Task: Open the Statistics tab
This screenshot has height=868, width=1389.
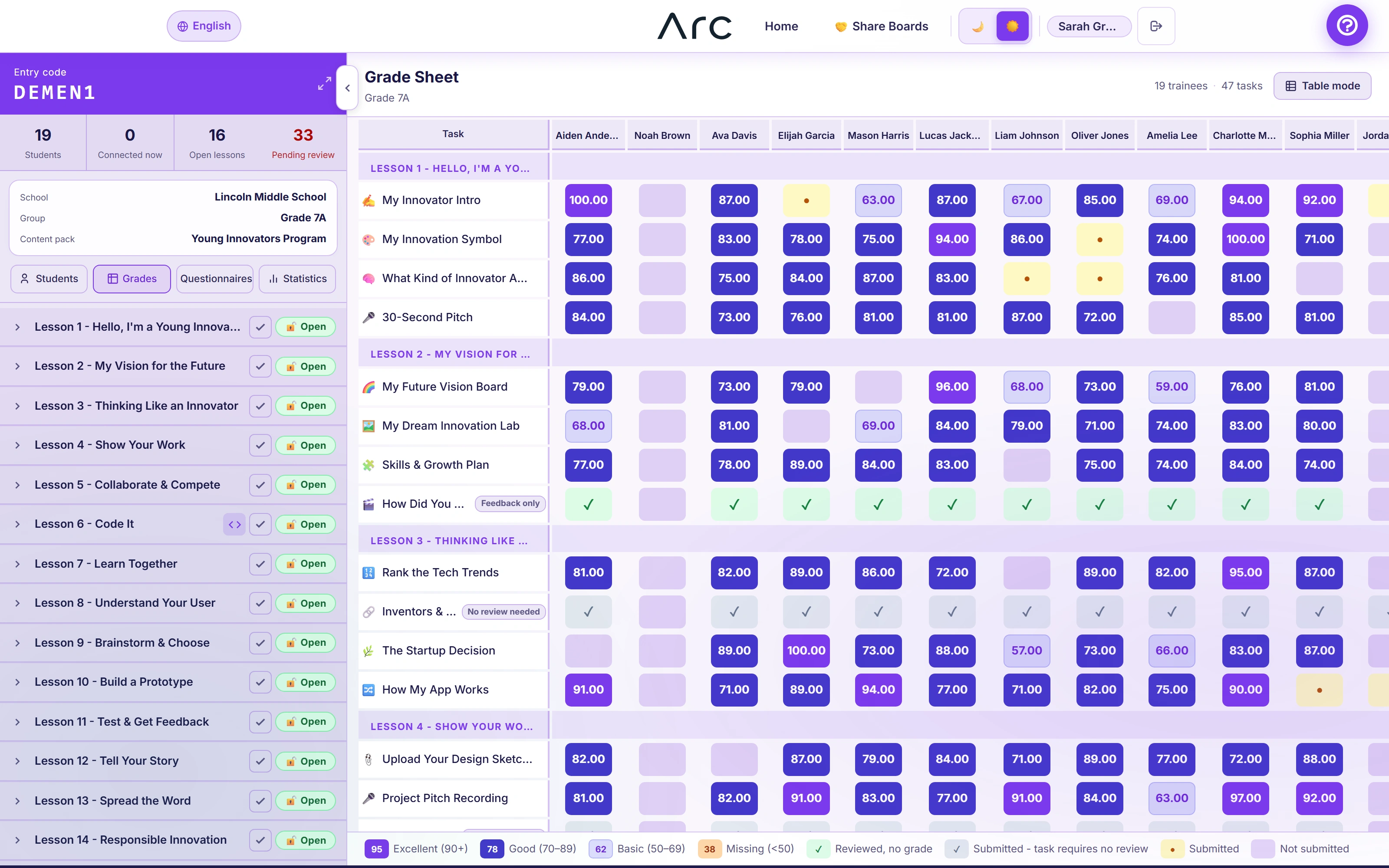Action: point(297,279)
